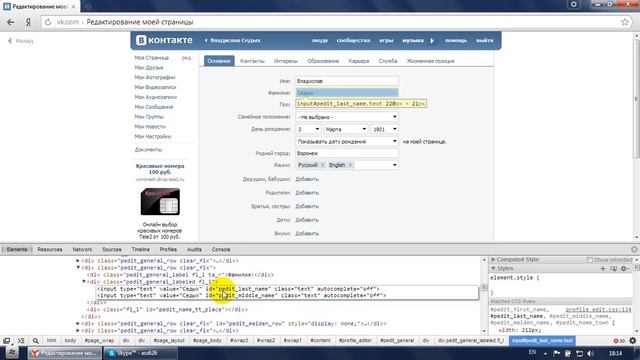Click Добавить next to Дедушки, бабушки
The width and height of the screenshot is (640, 360).
pos(307,179)
